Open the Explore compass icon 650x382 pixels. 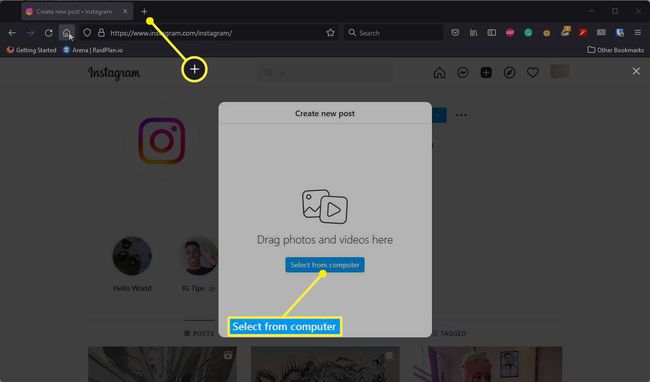(509, 73)
